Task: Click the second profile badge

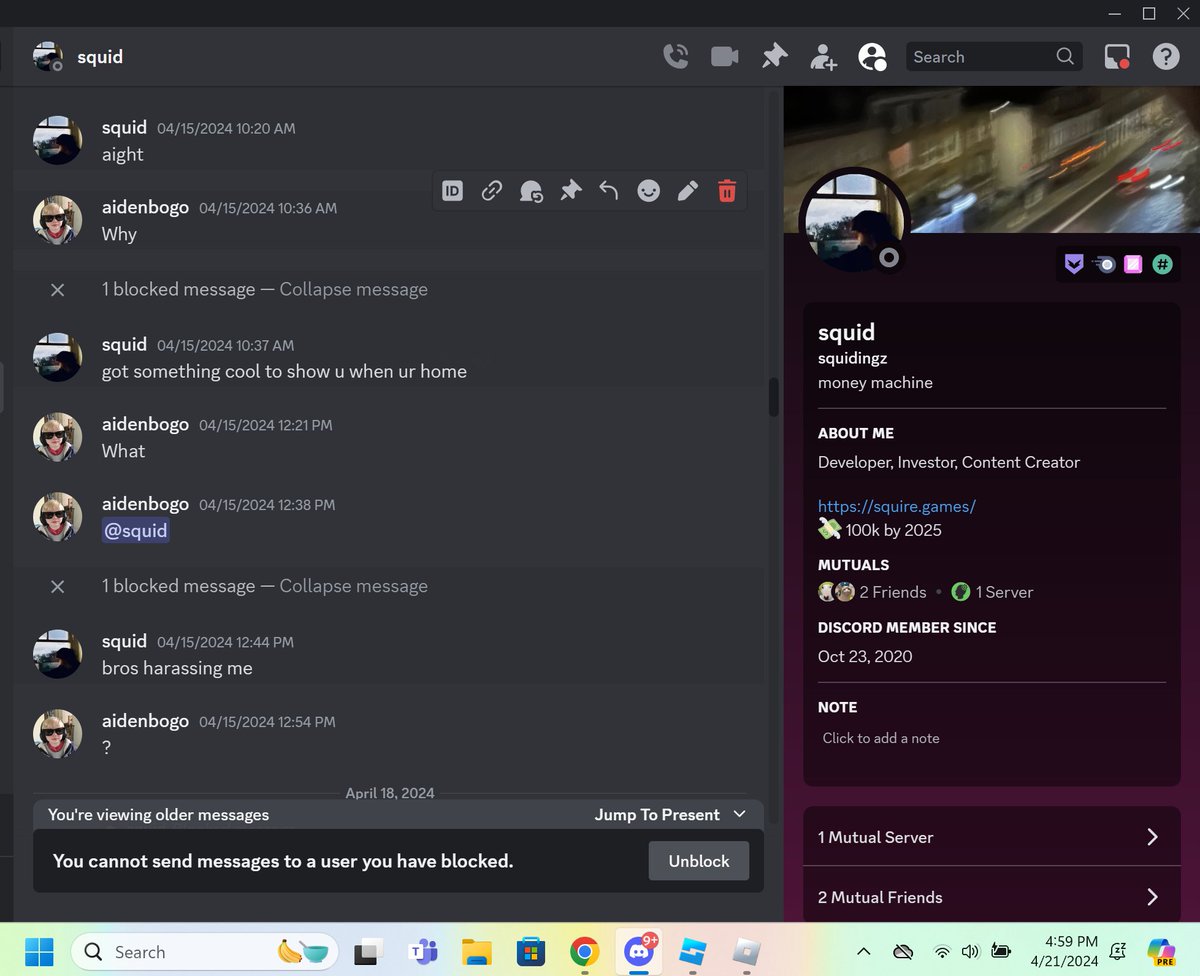Action: 1103,264
